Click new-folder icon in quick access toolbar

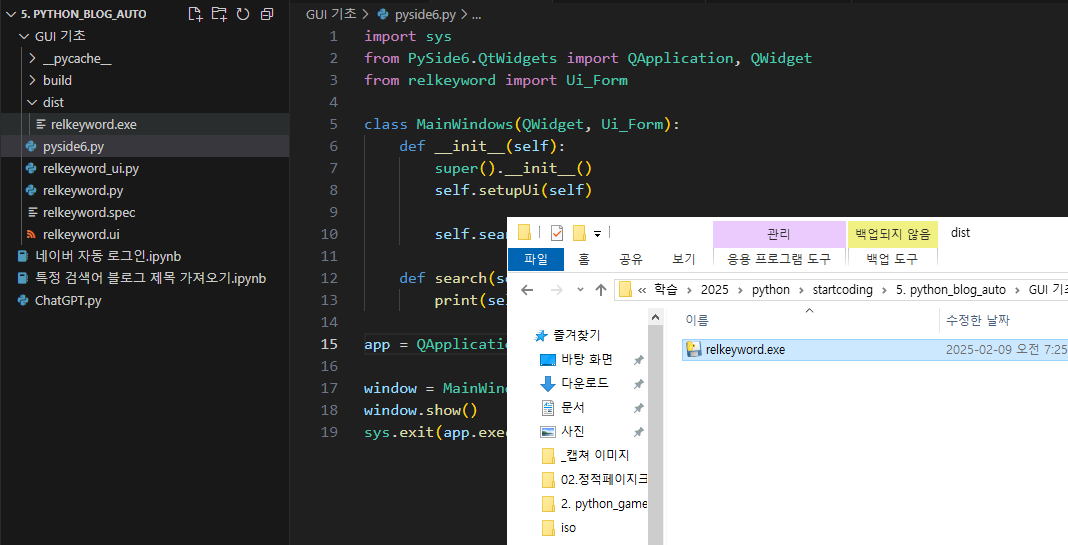pyautogui.click(x=579, y=234)
